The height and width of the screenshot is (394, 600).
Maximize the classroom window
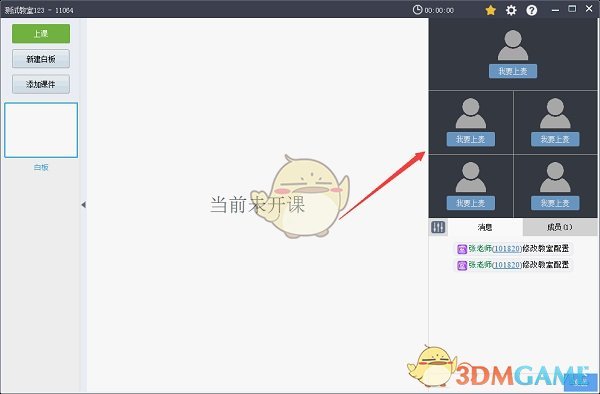click(572, 9)
